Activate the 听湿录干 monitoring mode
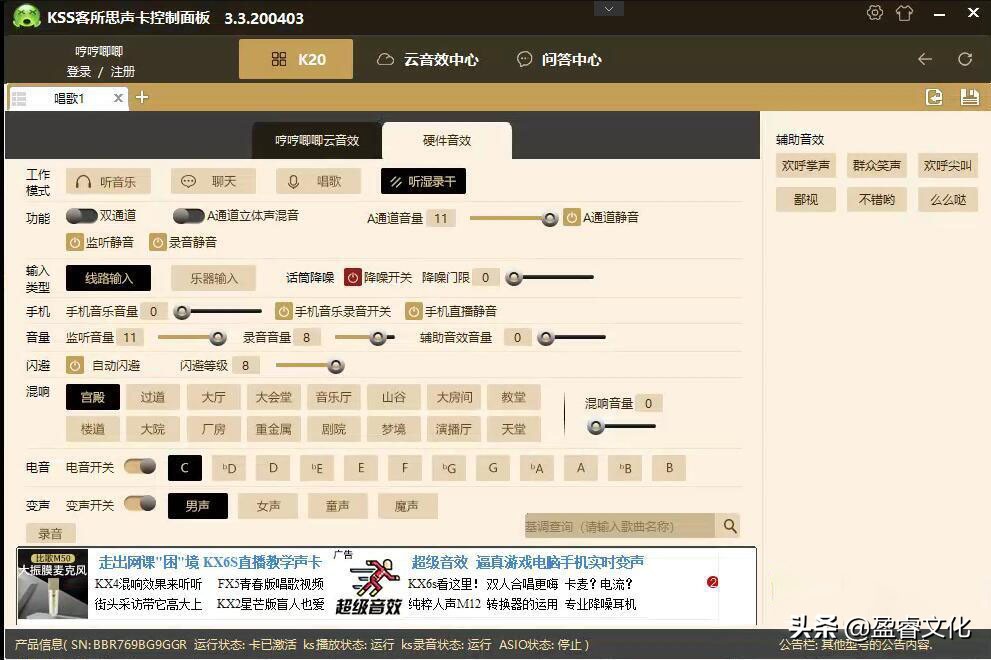The image size is (991, 660). coord(424,181)
